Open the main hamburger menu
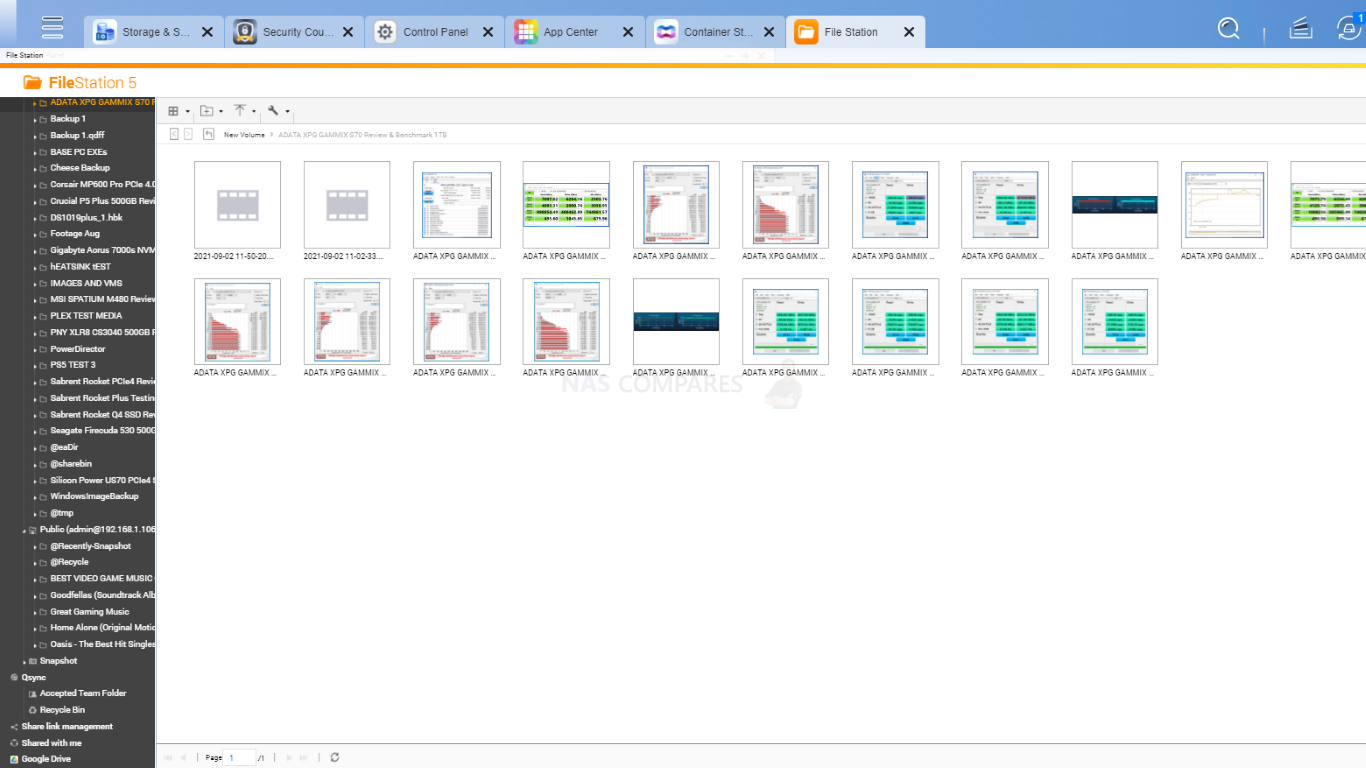Viewport: 1366px width, 768px height. click(52, 28)
